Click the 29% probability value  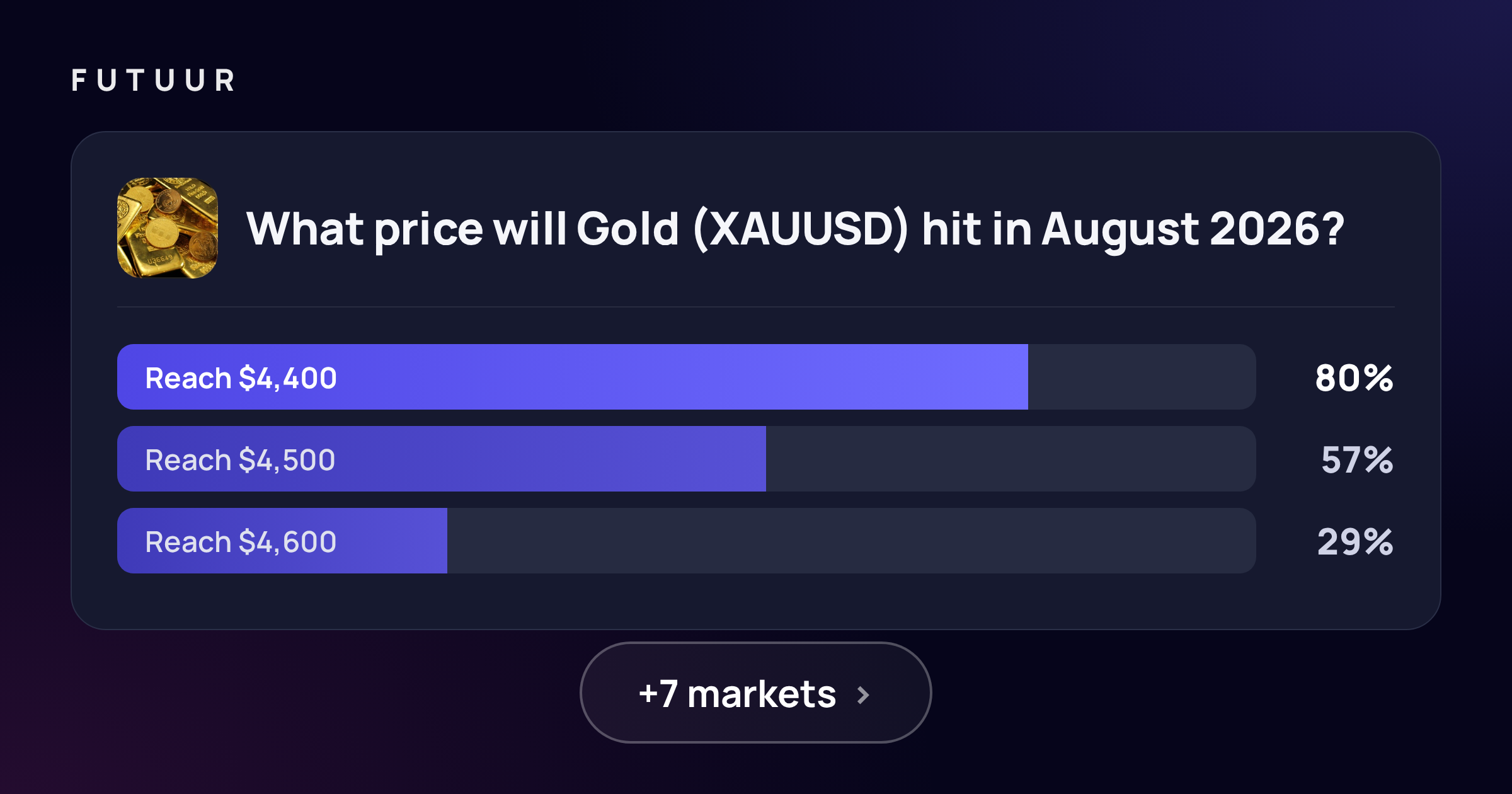tap(1355, 542)
